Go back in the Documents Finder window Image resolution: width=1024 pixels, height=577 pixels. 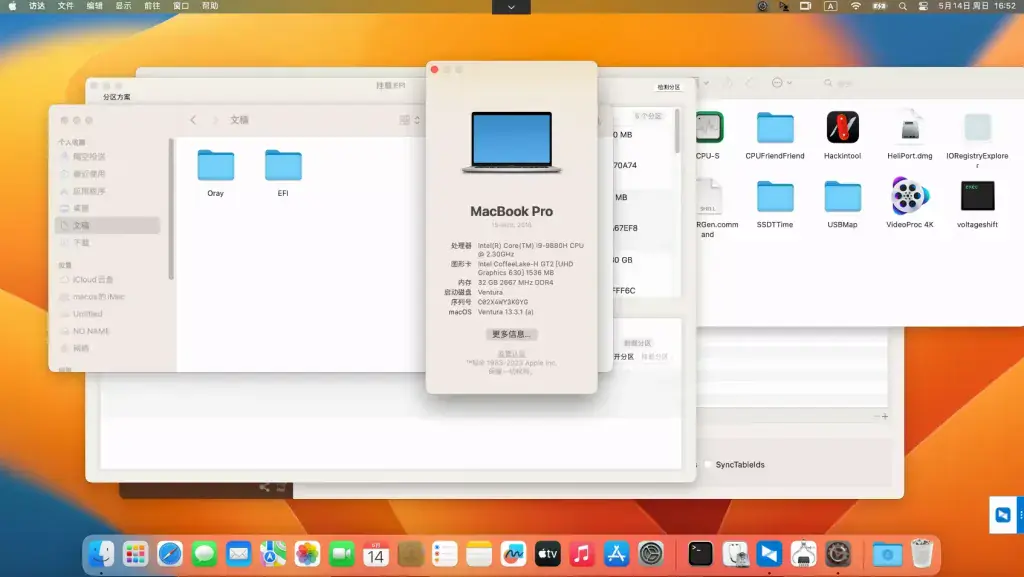click(193, 120)
